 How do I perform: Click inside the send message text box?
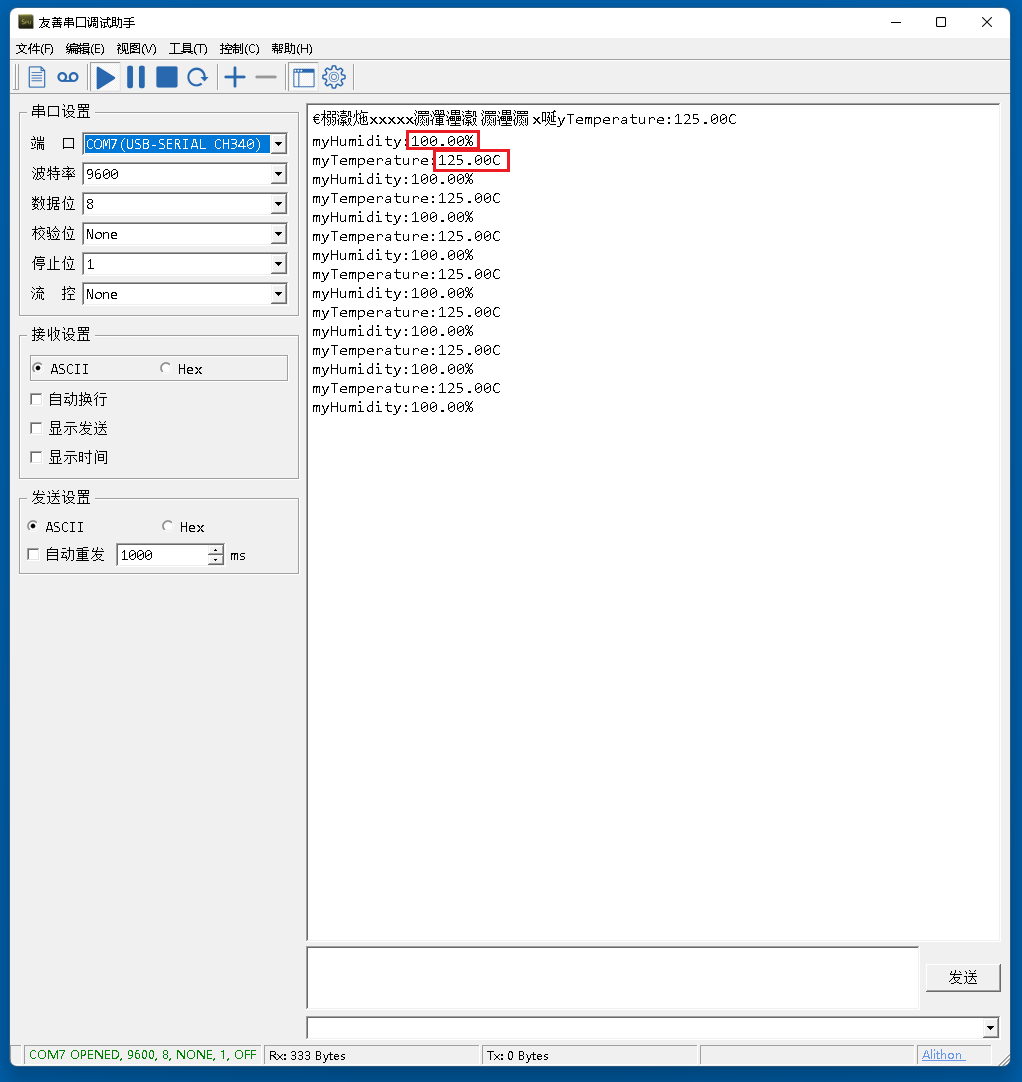click(x=613, y=978)
